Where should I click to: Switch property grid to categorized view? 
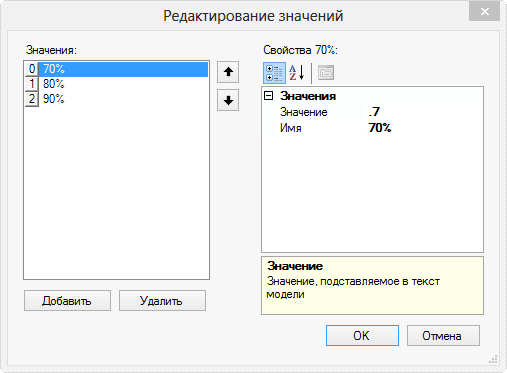tap(274, 73)
